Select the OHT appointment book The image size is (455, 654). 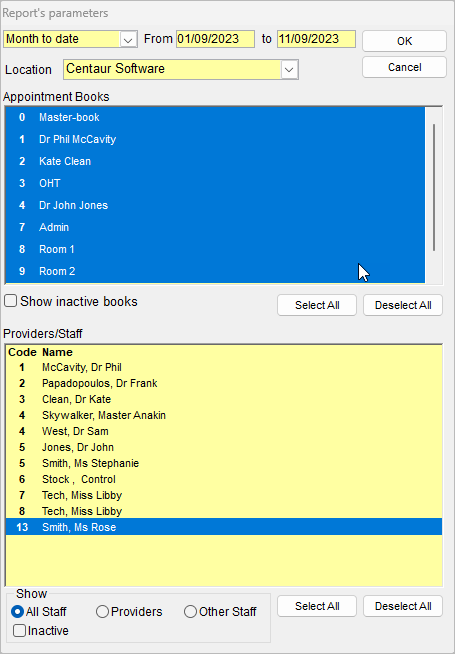(215, 183)
